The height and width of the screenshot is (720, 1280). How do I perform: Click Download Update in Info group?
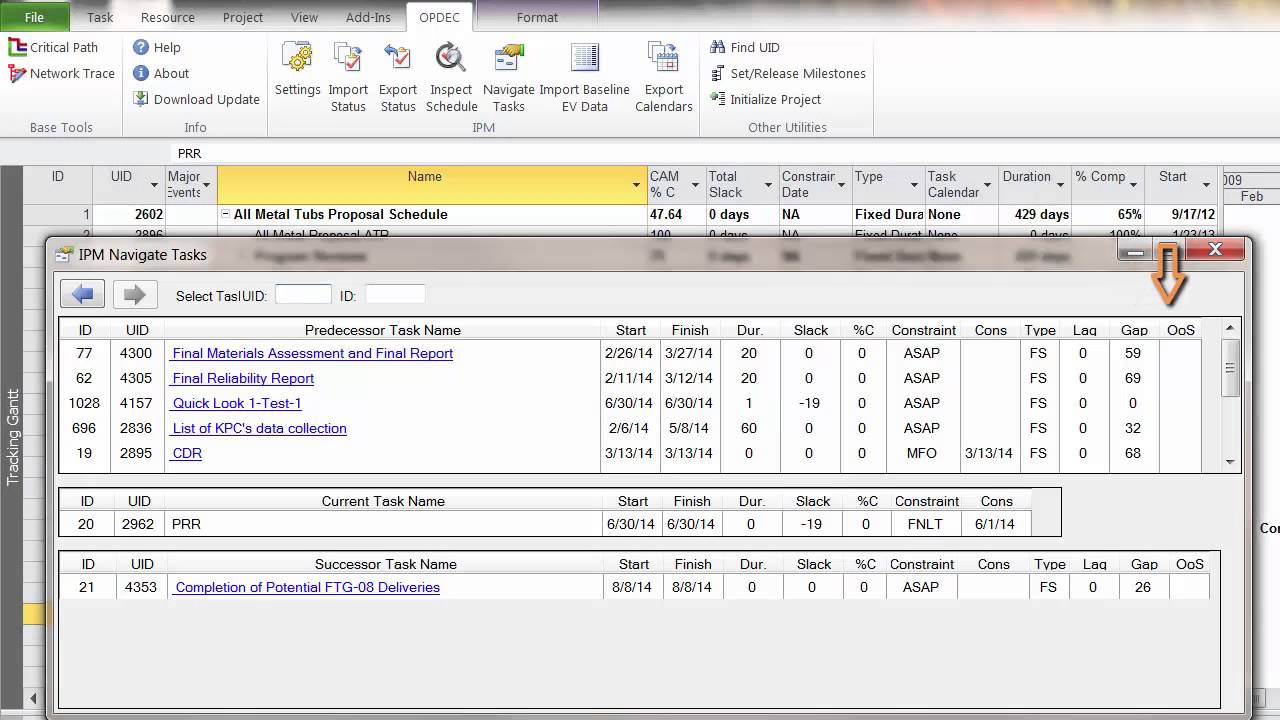(x=196, y=99)
